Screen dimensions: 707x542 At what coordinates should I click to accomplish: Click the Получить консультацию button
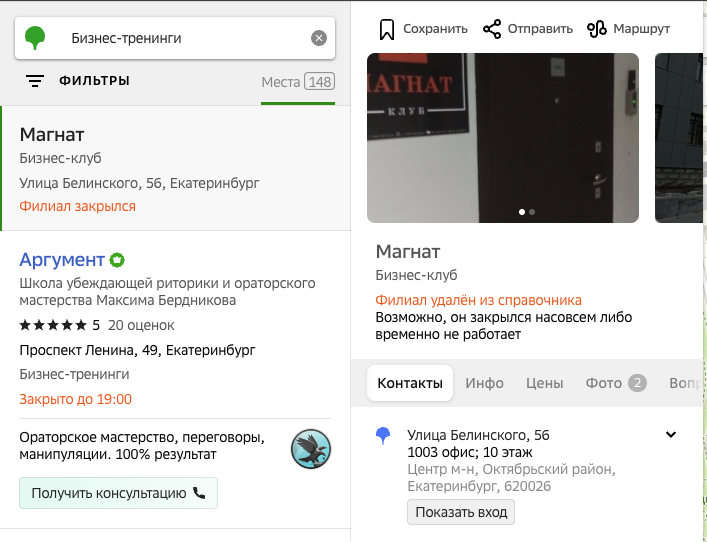point(118,493)
